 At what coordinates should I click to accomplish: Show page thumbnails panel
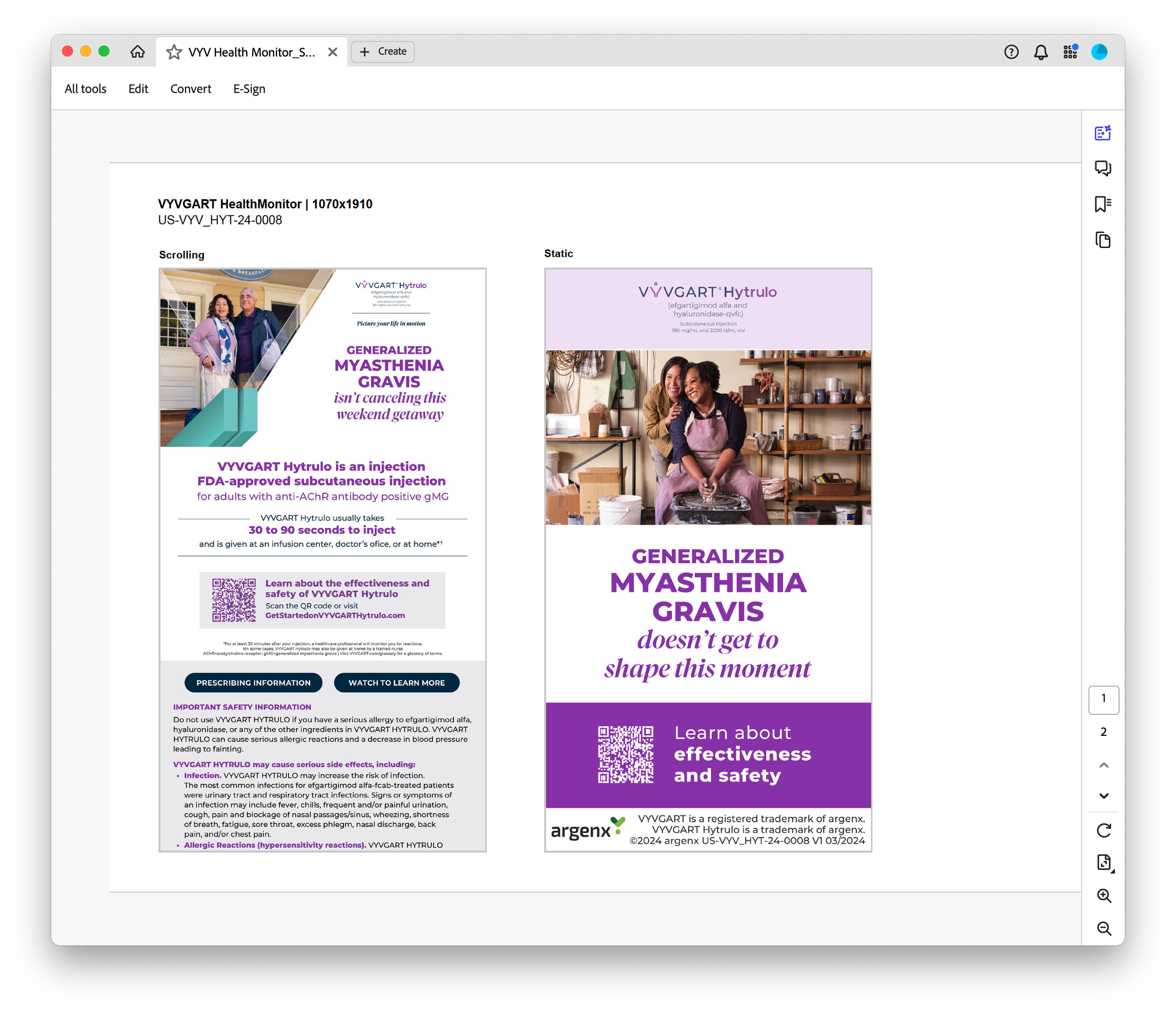coord(1102,239)
